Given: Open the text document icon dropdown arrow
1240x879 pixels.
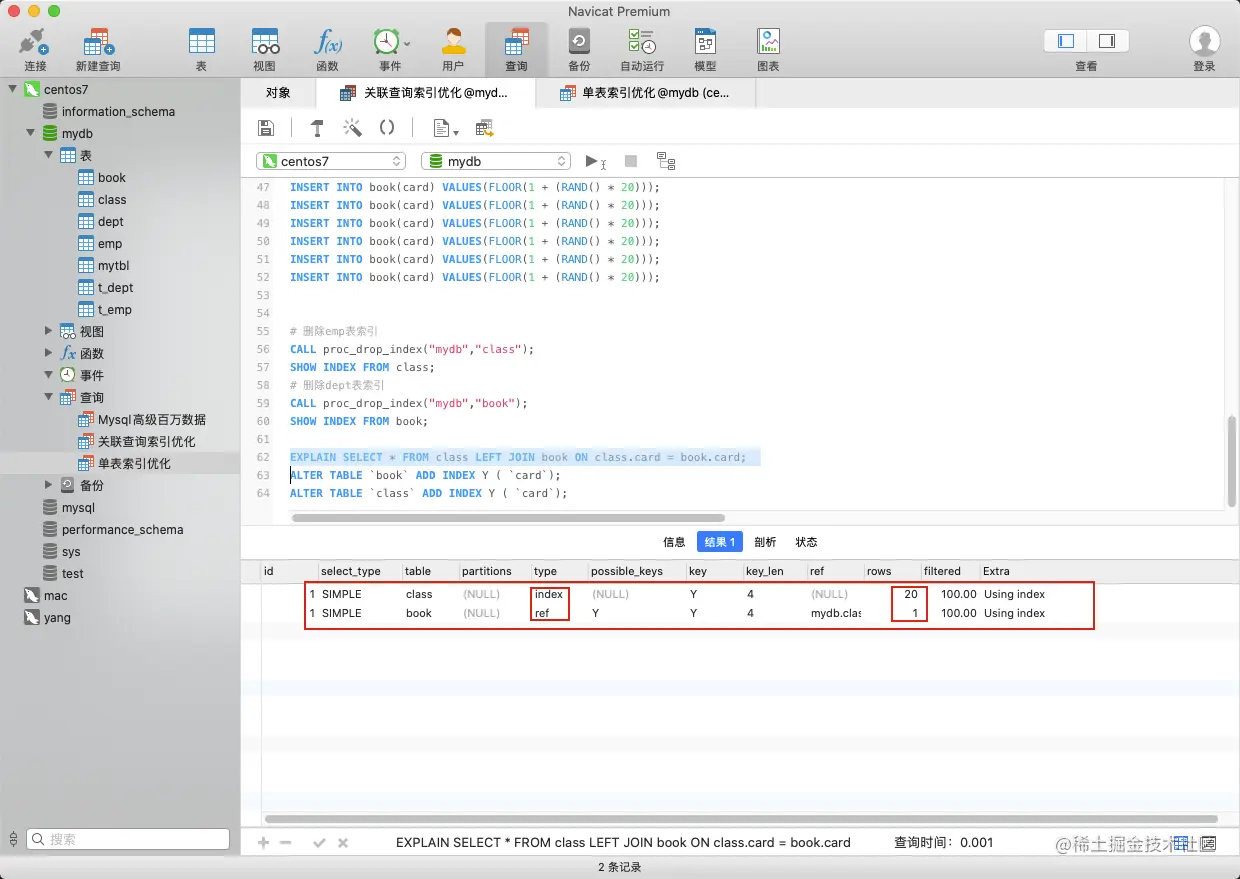Looking at the screenshot, I should tap(456, 131).
